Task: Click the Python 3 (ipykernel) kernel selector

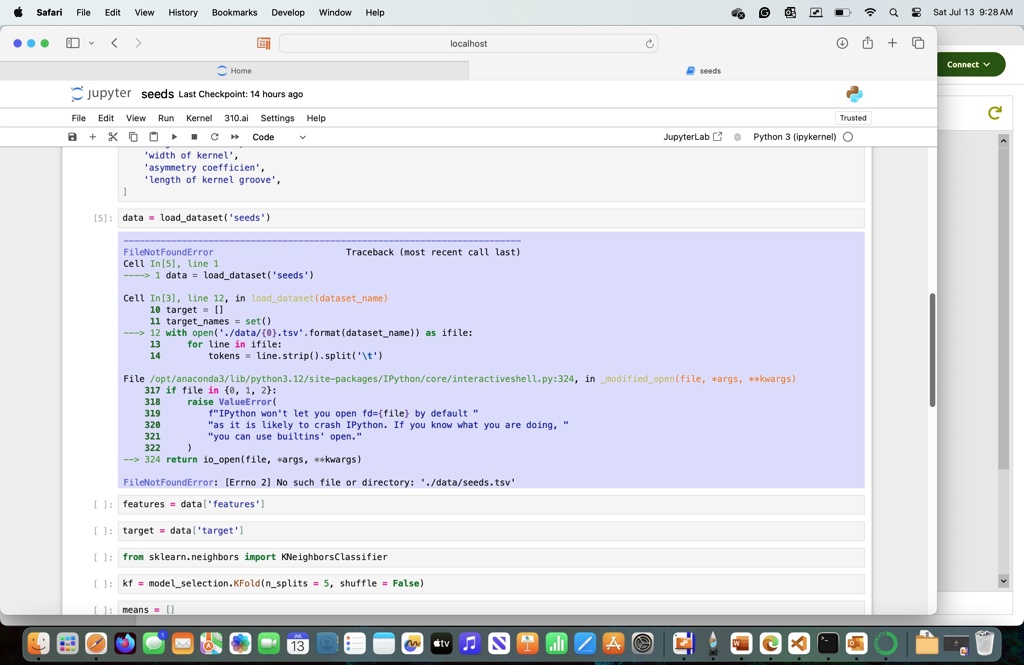Action: click(x=794, y=137)
